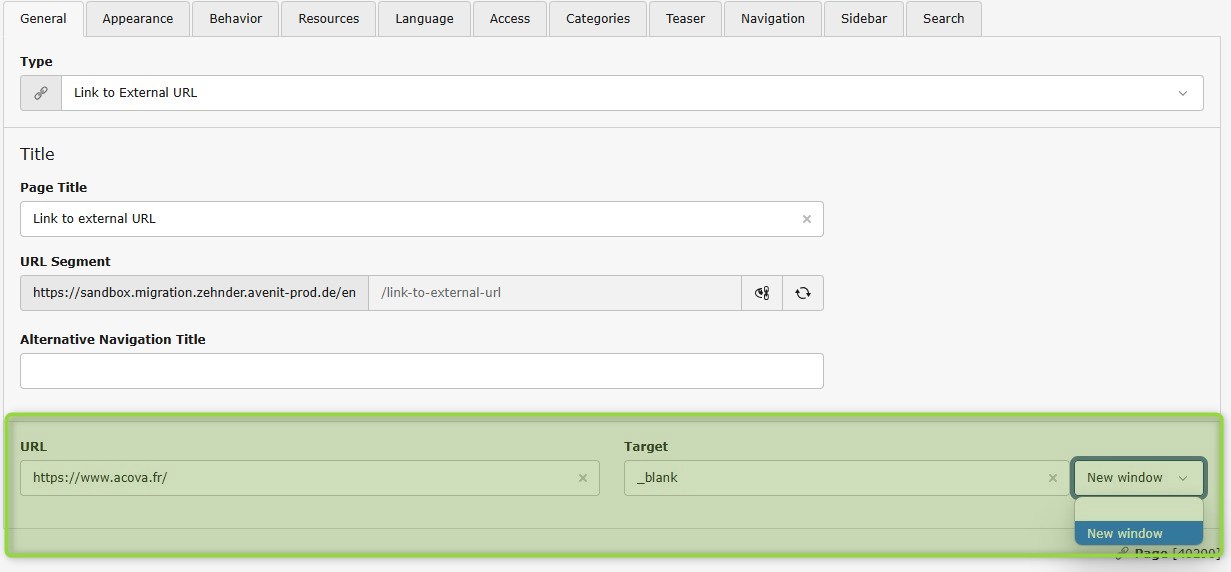Switch to the Access tab
This screenshot has height=572, width=1231.
[x=510, y=18]
